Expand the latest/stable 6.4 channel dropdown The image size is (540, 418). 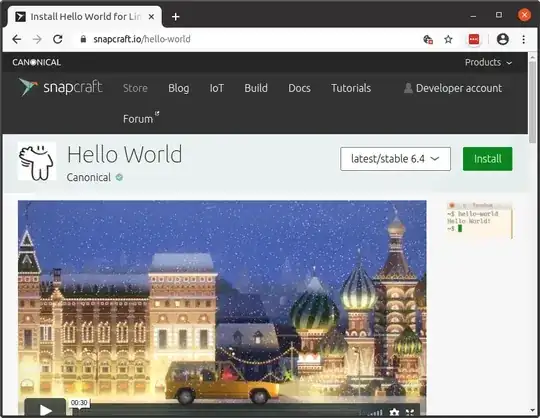click(395, 159)
